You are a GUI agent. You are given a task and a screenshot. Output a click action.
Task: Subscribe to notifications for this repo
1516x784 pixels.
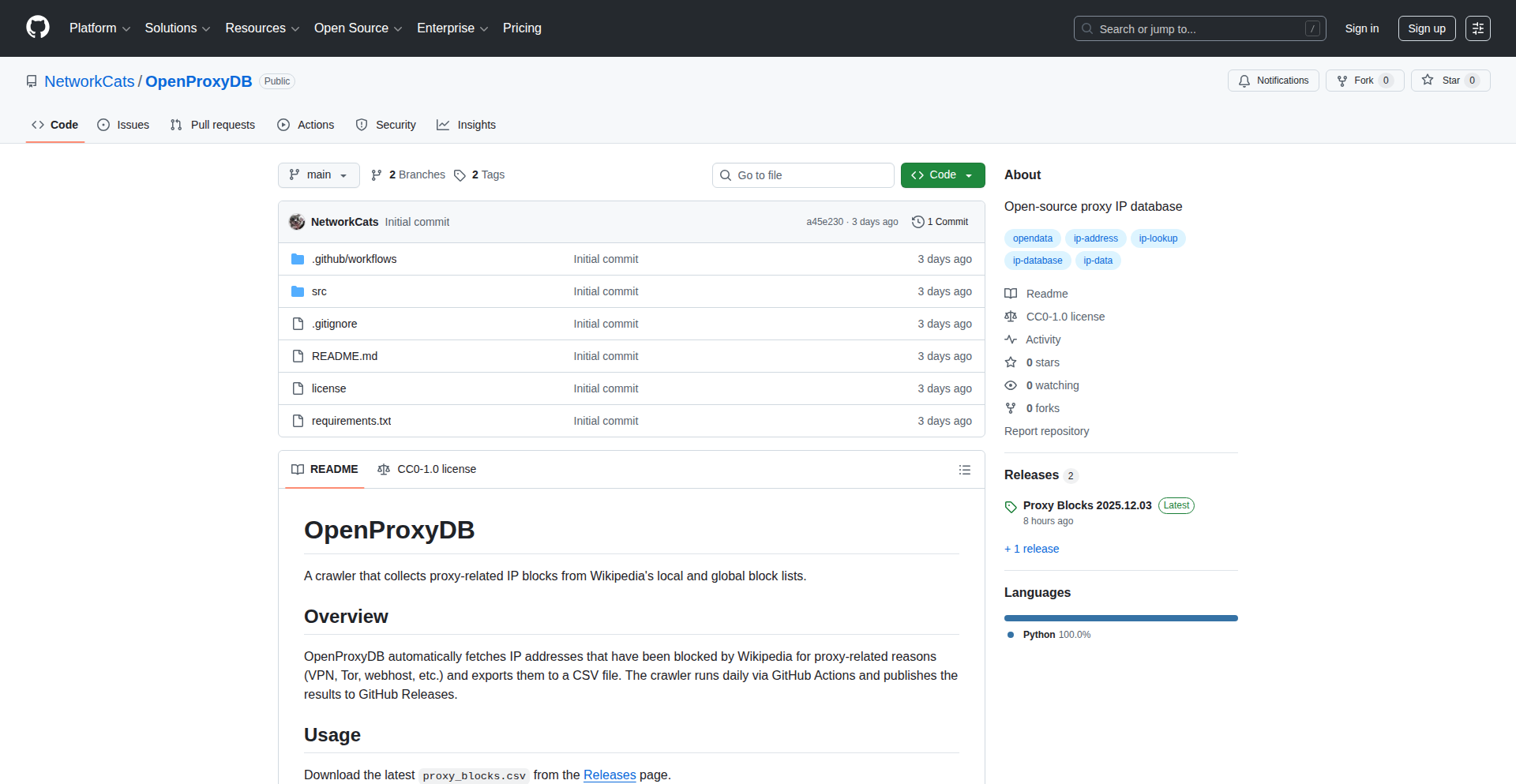click(1273, 80)
